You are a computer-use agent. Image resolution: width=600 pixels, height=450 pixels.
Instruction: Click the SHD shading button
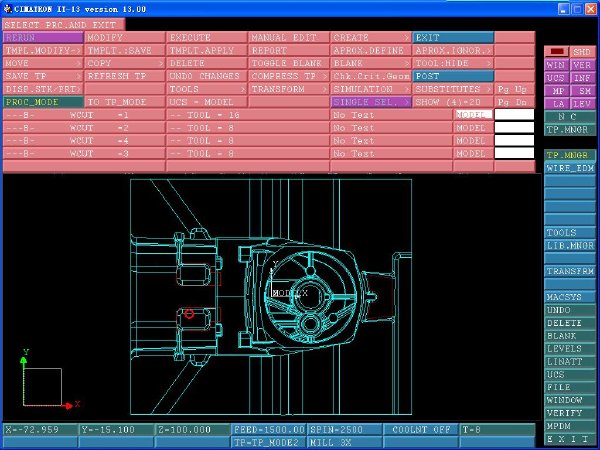[582, 52]
